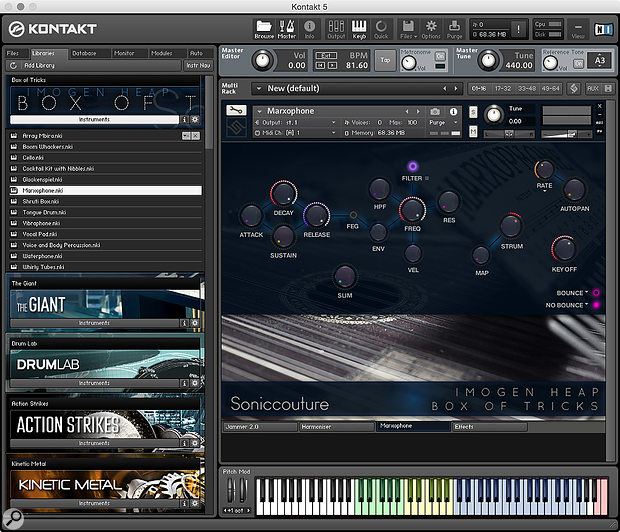620x532 pixels.
Task: Click the wrench edit icon of Marxophone
Action: (236, 110)
